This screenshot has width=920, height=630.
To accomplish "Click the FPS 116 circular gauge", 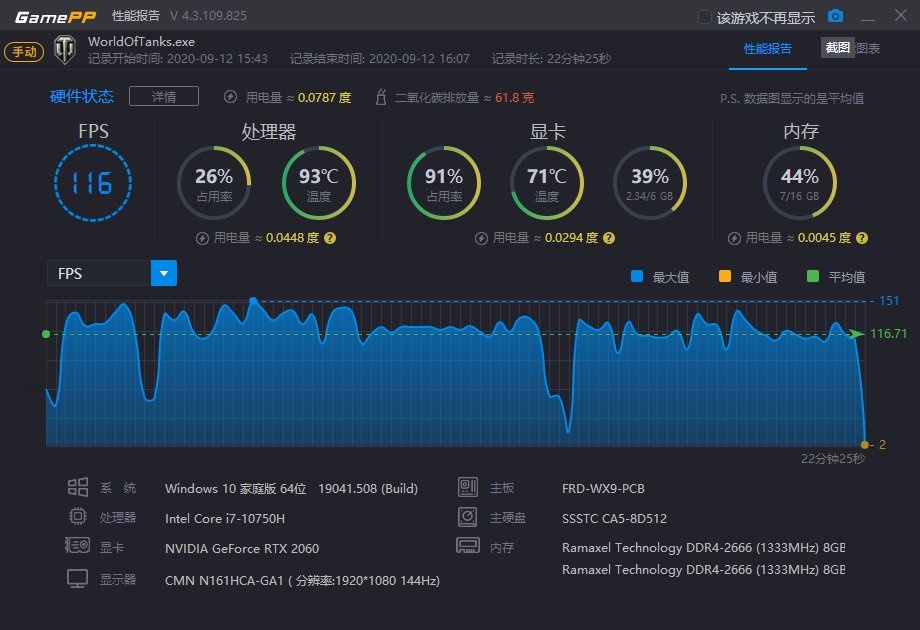I will coord(93,183).
